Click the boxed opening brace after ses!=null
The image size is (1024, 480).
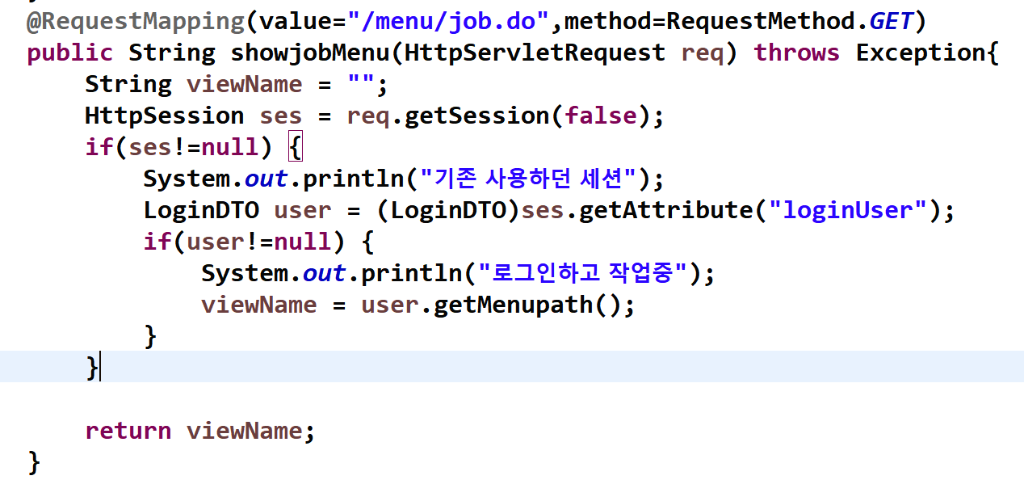[295, 148]
